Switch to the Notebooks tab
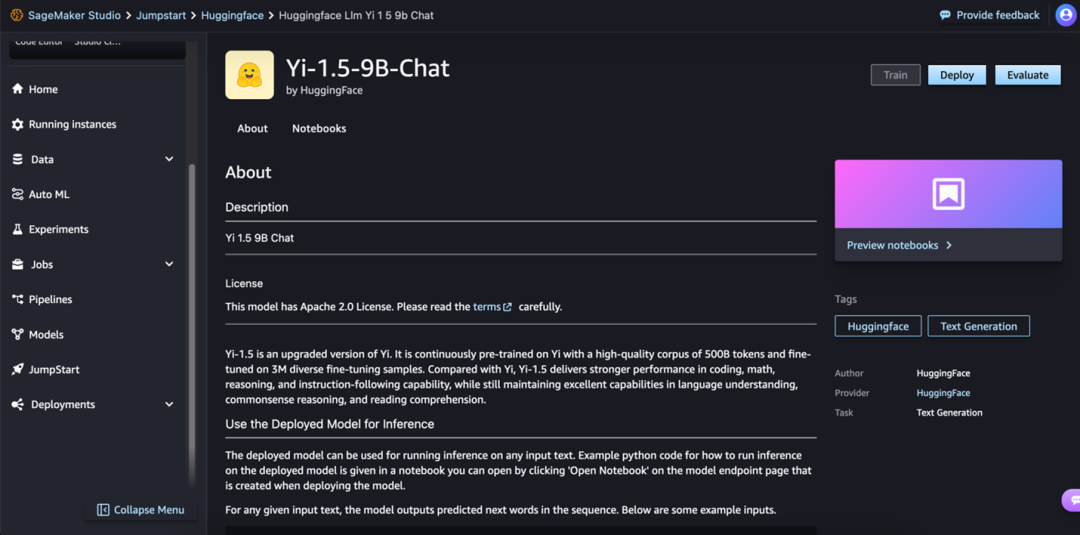This screenshot has width=1080, height=535. [x=319, y=128]
